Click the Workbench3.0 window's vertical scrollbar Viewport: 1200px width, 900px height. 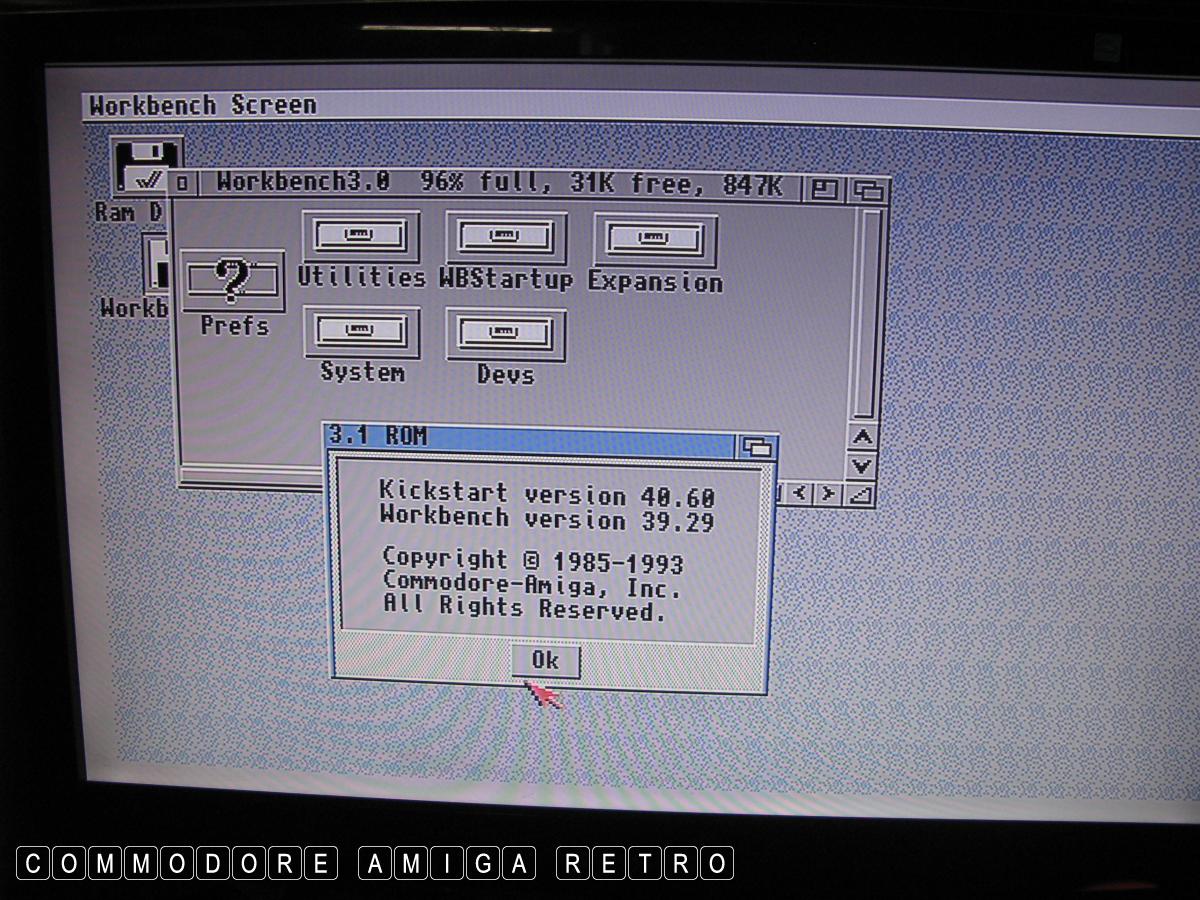(x=870, y=310)
